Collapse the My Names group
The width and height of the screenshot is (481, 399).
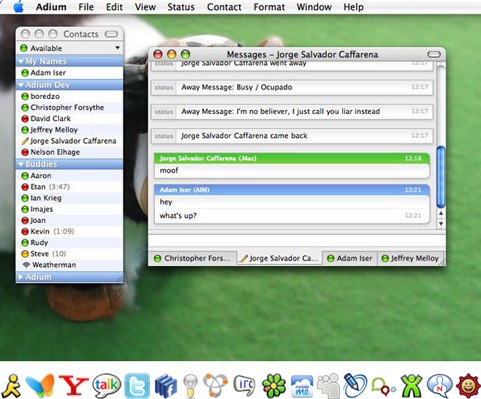[x=21, y=61]
